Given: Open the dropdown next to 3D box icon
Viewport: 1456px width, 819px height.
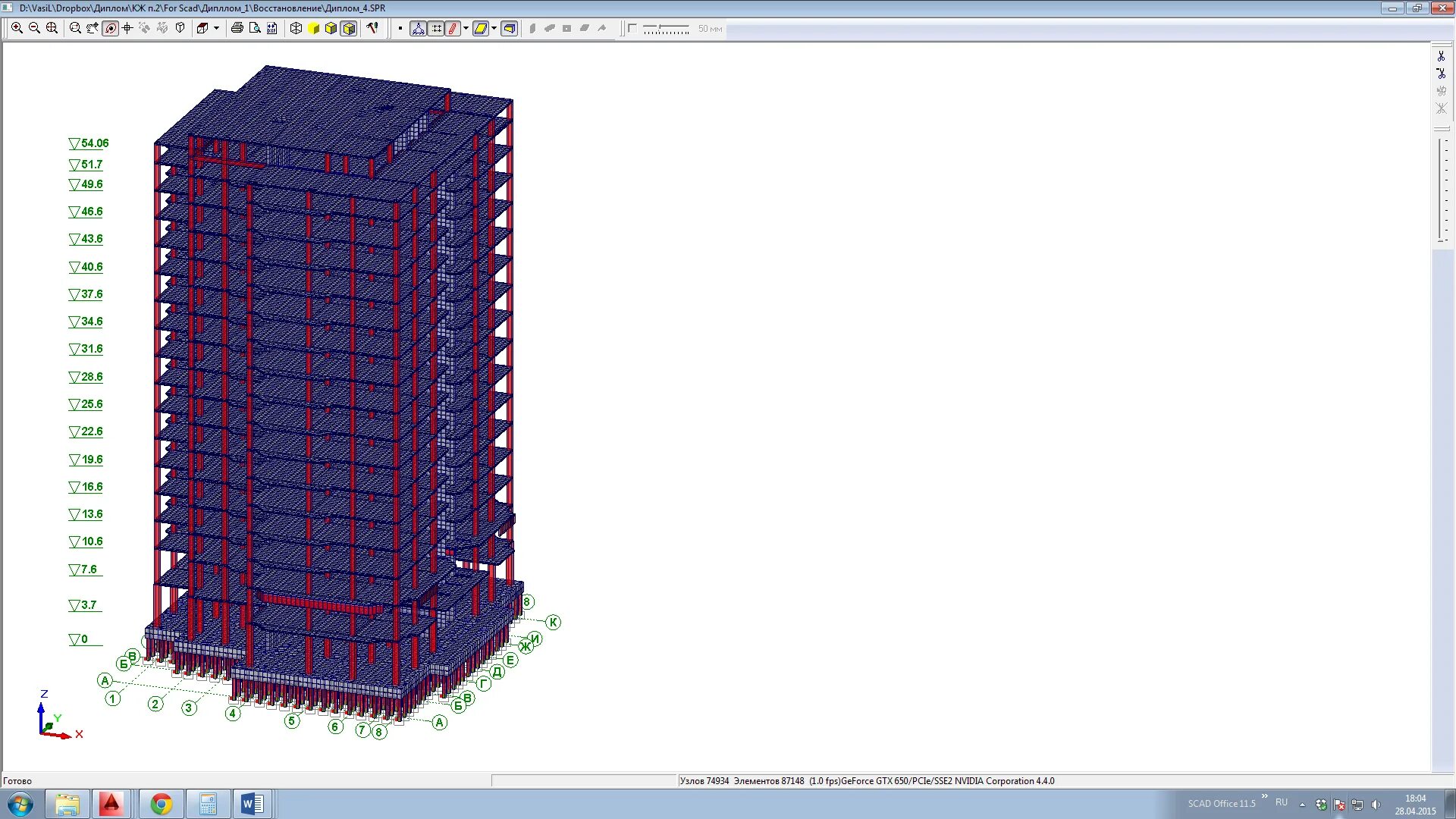Looking at the screenshot, I should point(216,28).
